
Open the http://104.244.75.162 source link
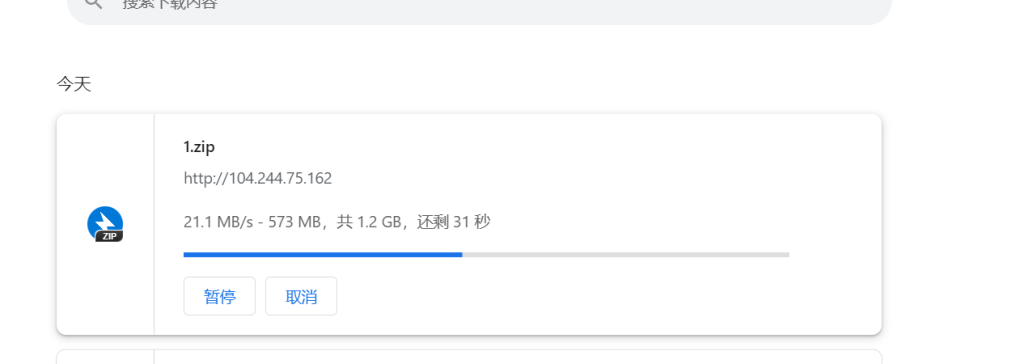coord(258,178)
